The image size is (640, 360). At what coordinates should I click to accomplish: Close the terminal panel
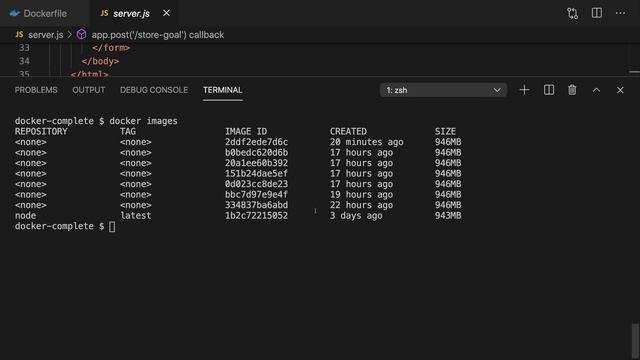pos(620,90)
